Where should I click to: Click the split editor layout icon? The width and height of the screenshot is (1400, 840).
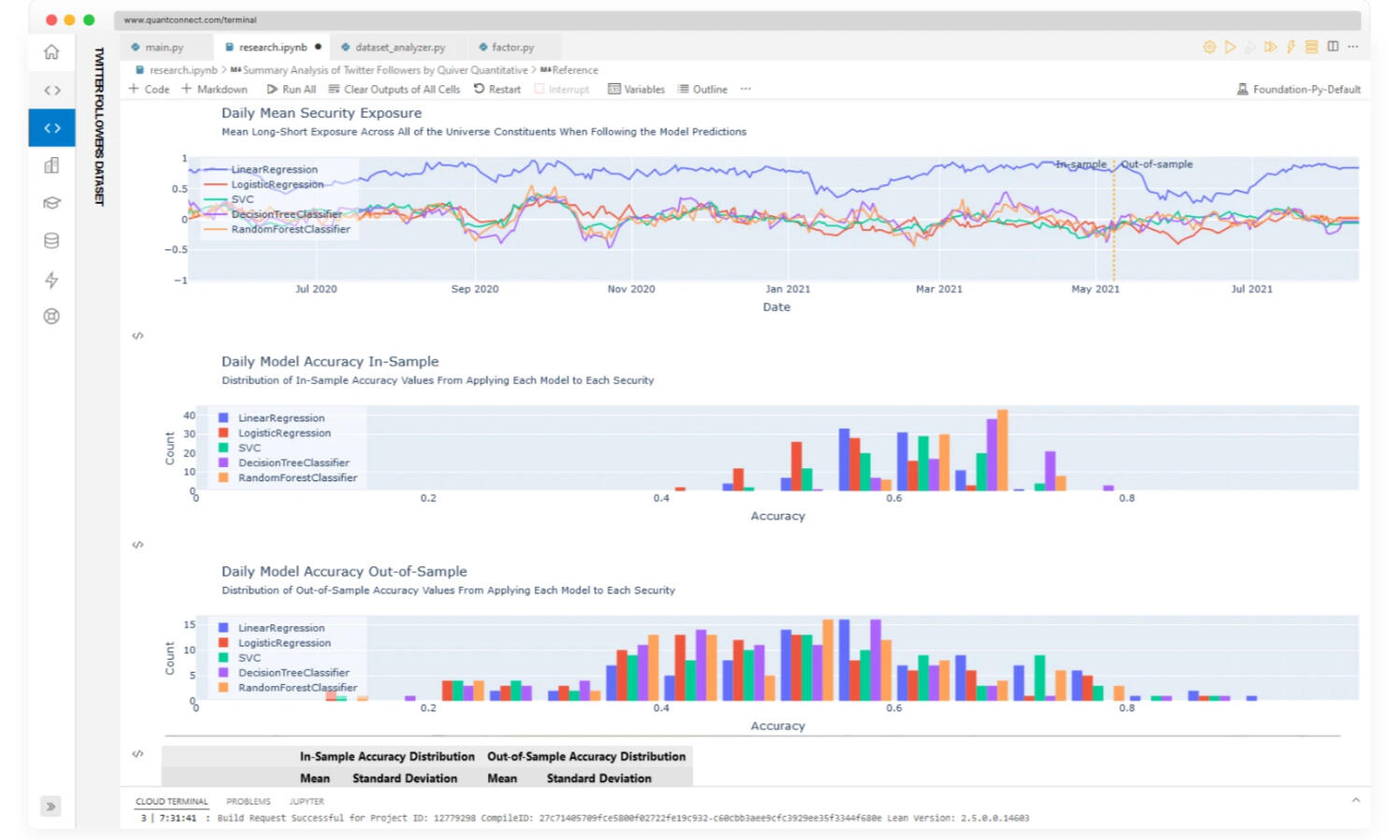tap(1333, 47)
